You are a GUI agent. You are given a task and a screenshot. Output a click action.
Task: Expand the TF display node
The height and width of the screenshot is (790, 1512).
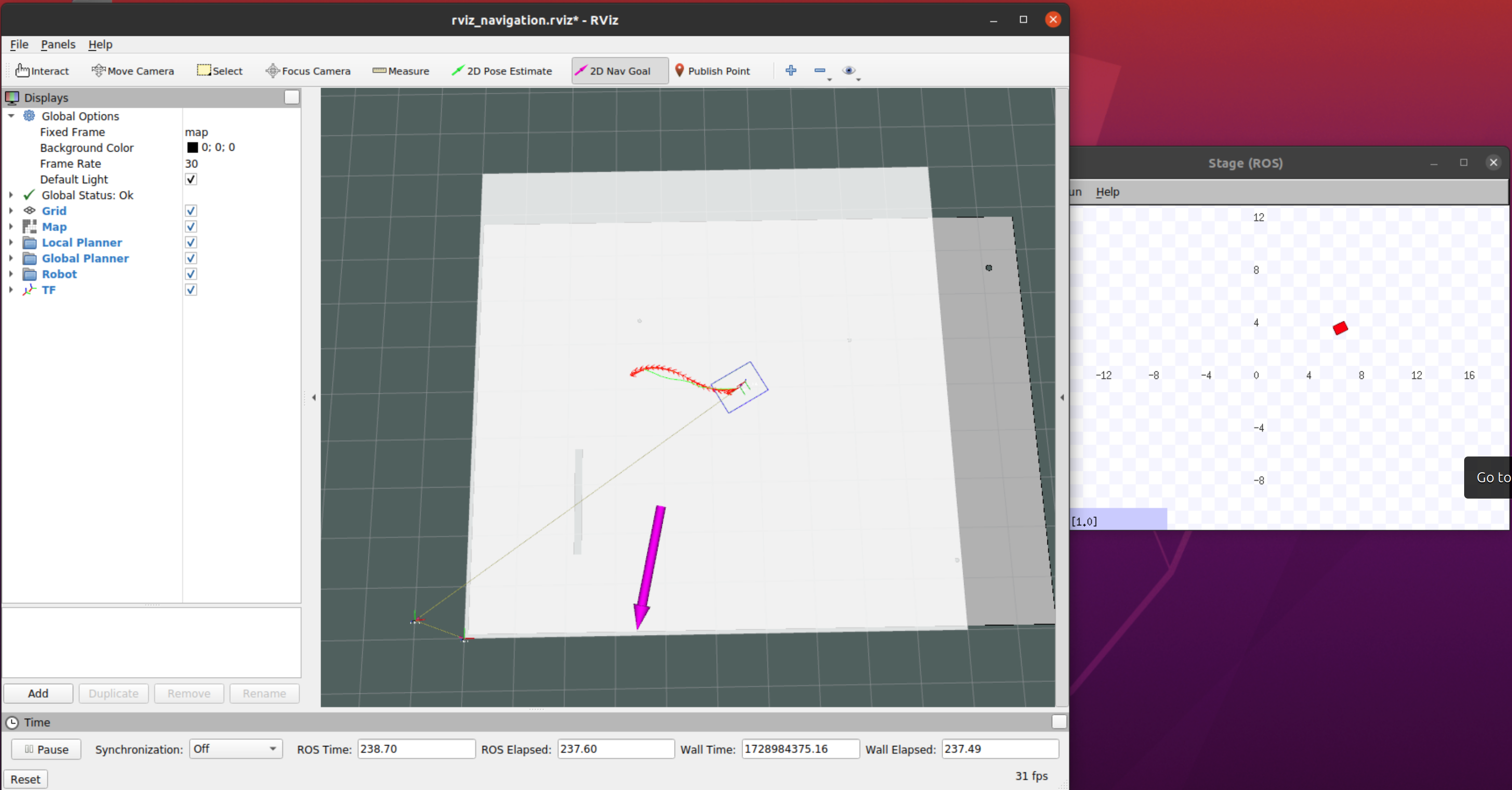11,290
